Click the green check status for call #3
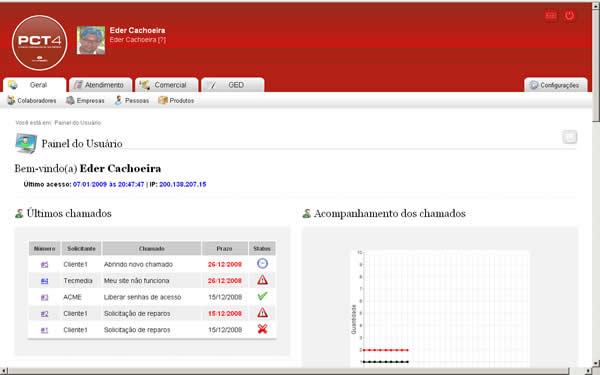 pyautogui.click(x=262, y=296)
